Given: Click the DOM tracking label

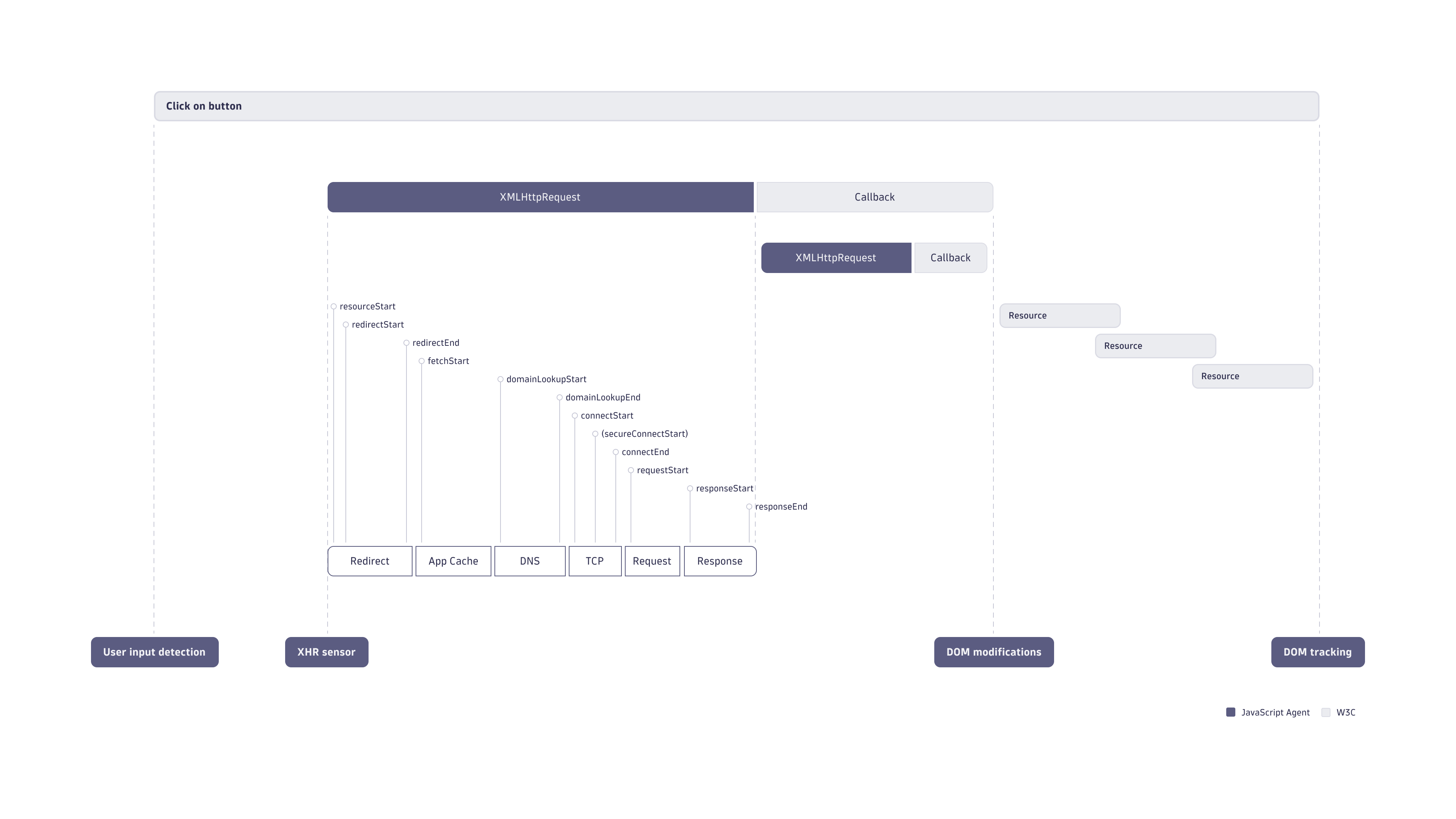Looking at the screenshot, I should tap(1318, 652).
